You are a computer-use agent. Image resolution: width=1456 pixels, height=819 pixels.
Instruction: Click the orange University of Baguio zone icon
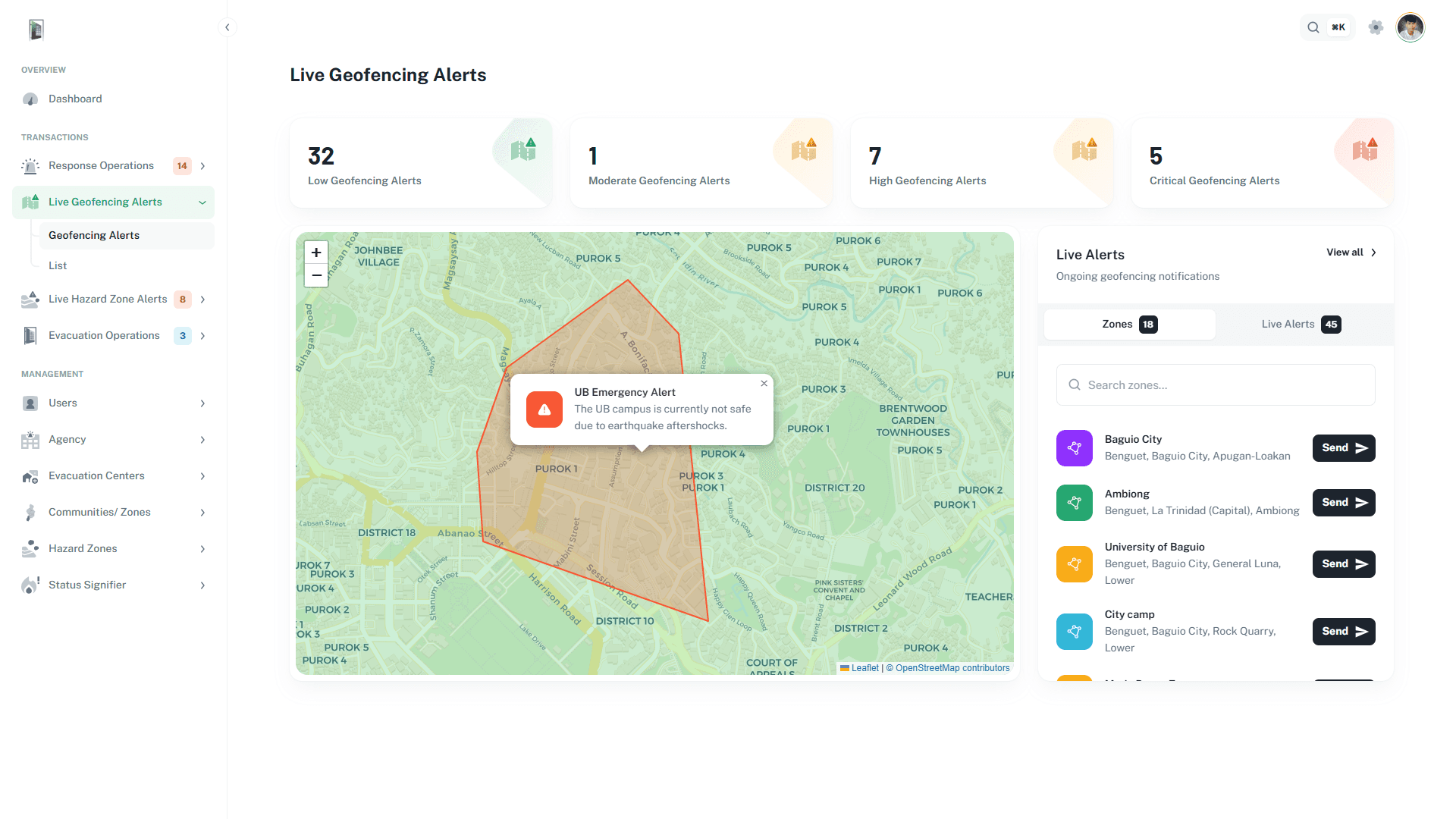click(x=1075, y=564)
